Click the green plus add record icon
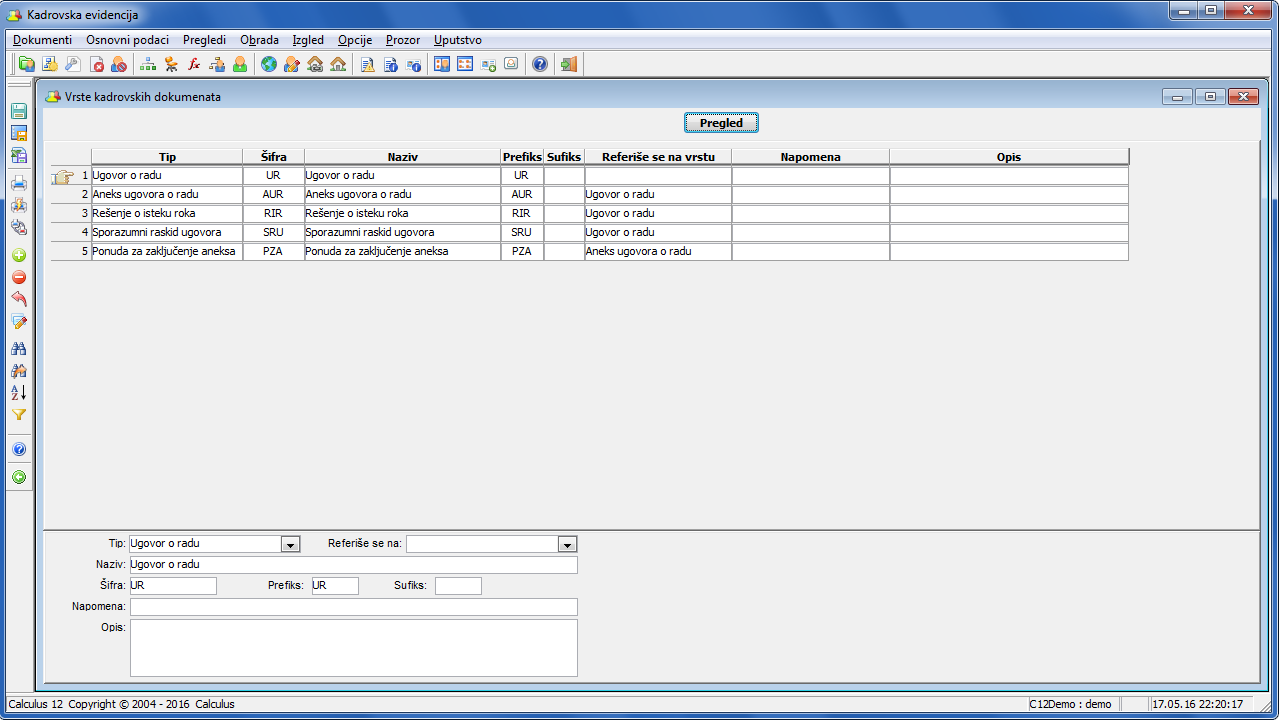This screenshot has width=1279, height=720. 18,255
